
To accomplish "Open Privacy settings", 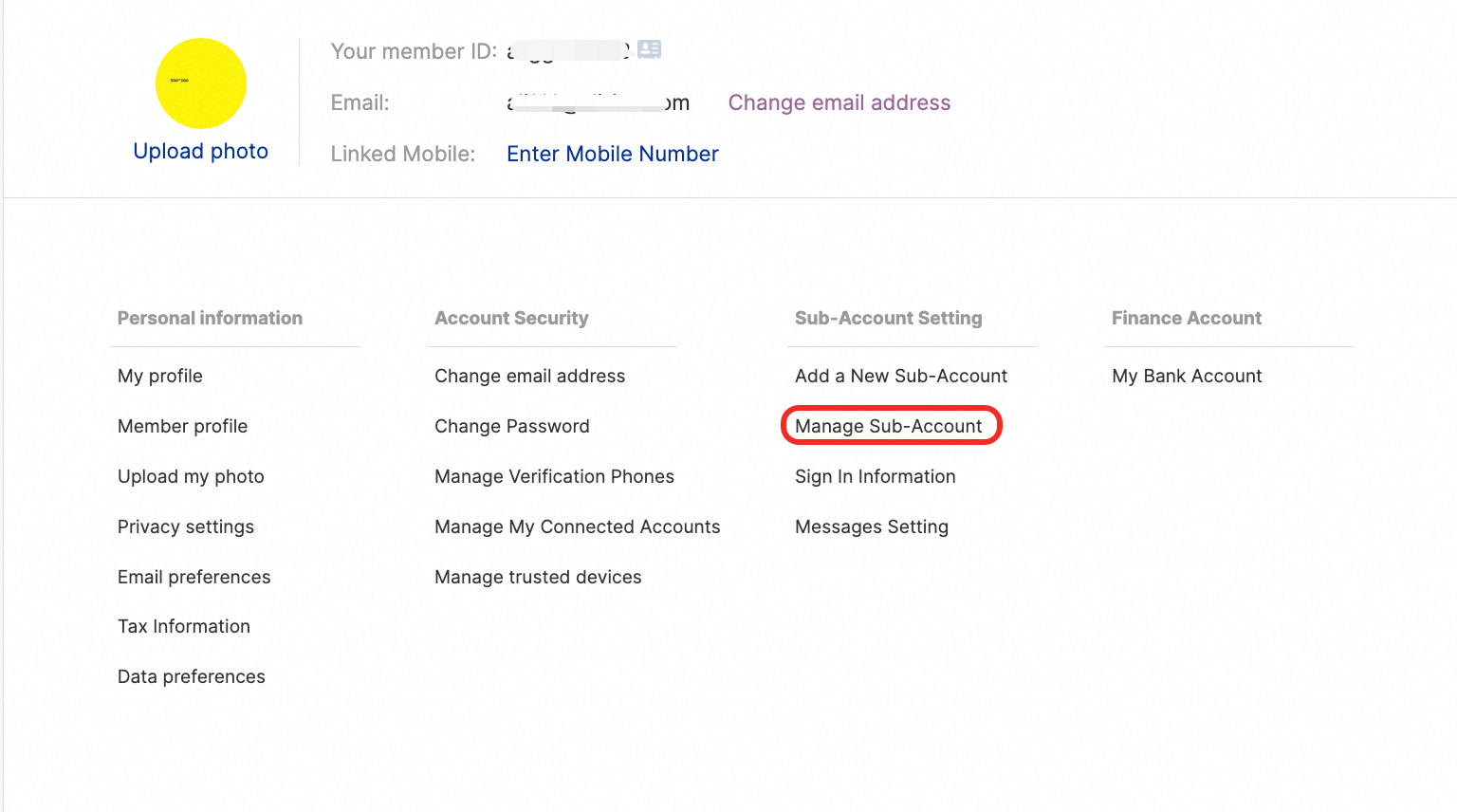I will 186,526.
